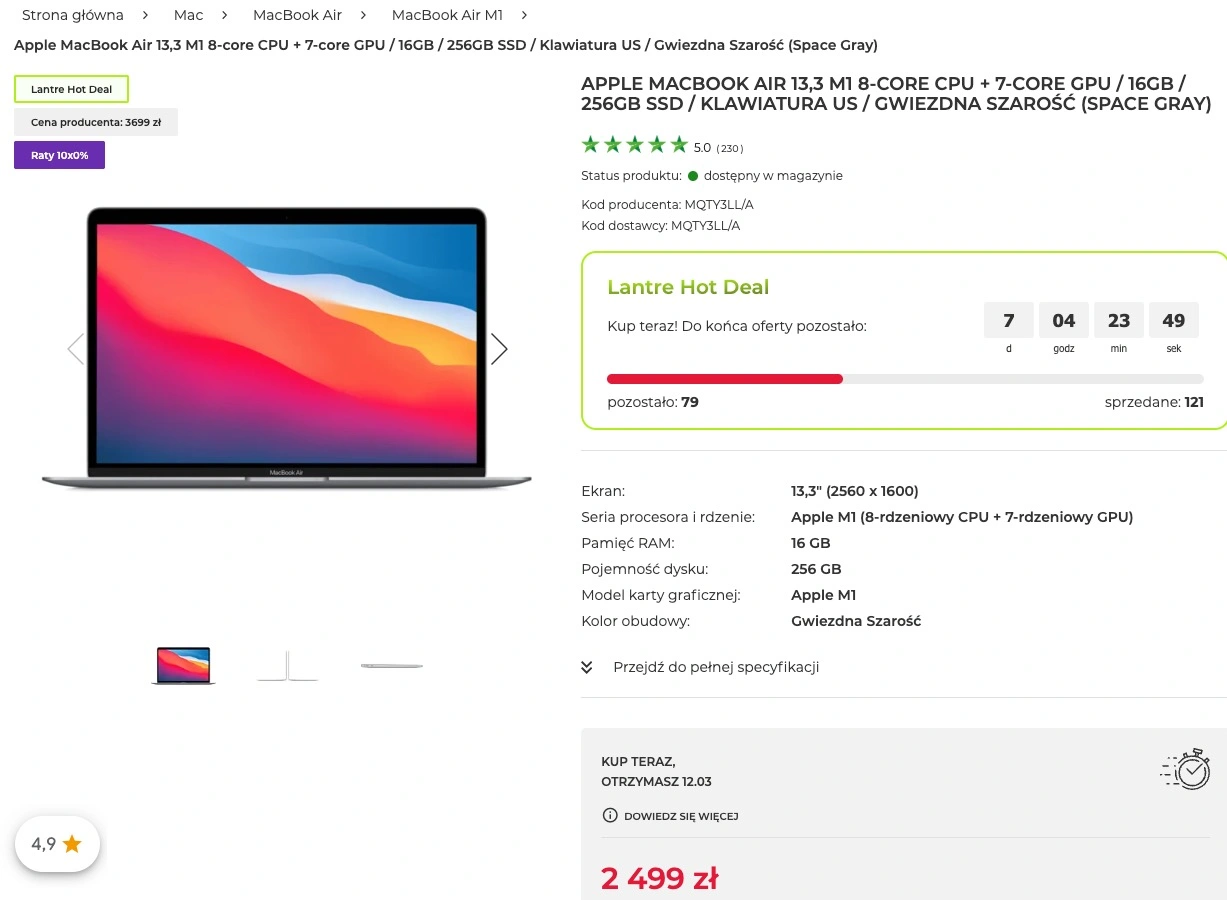Open MacBook Air M1 breadcrumb
Viewport: 1227px width, 900px height.
447,15
